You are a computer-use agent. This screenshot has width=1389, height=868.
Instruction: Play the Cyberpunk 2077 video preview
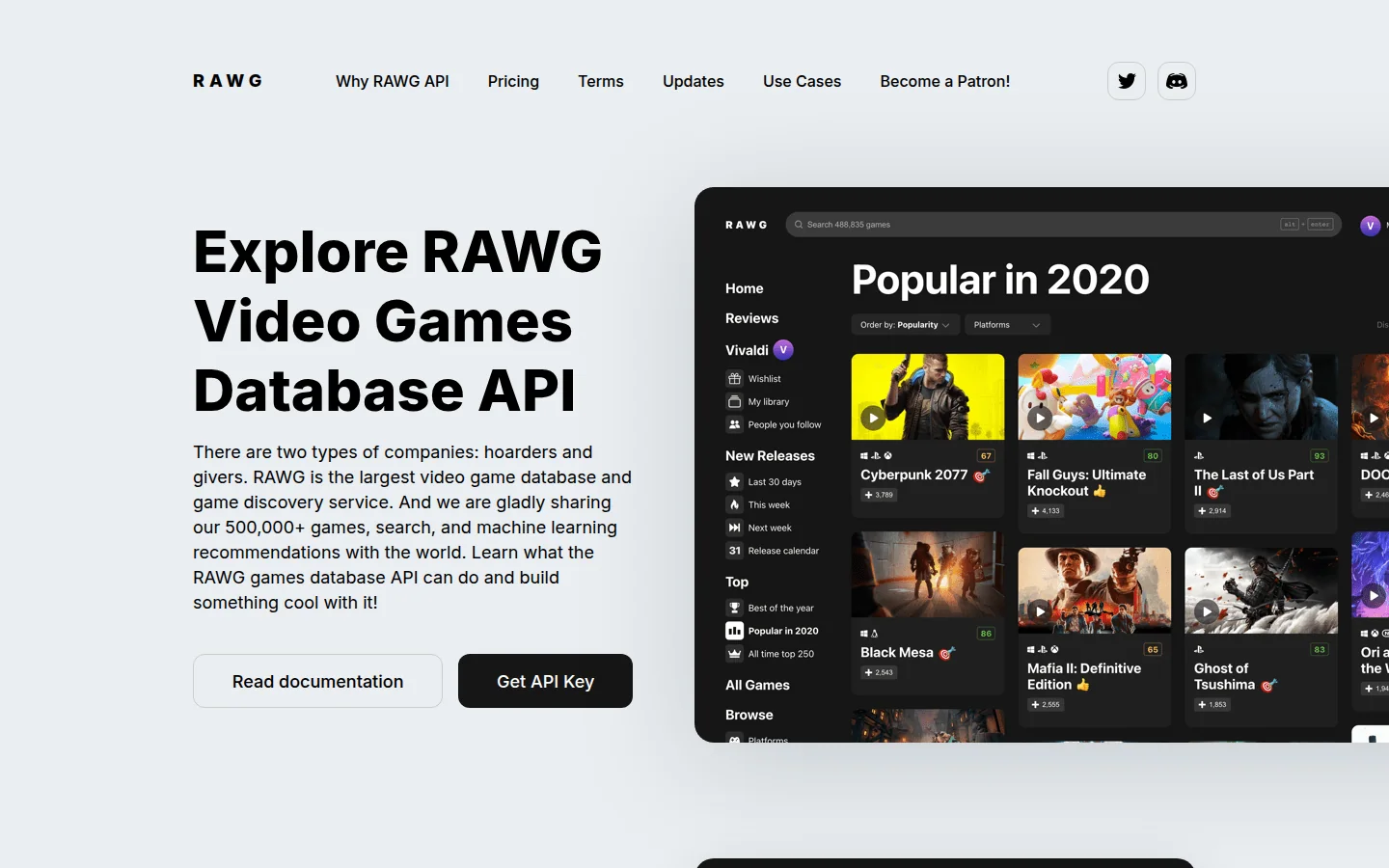tap(873, 418)
